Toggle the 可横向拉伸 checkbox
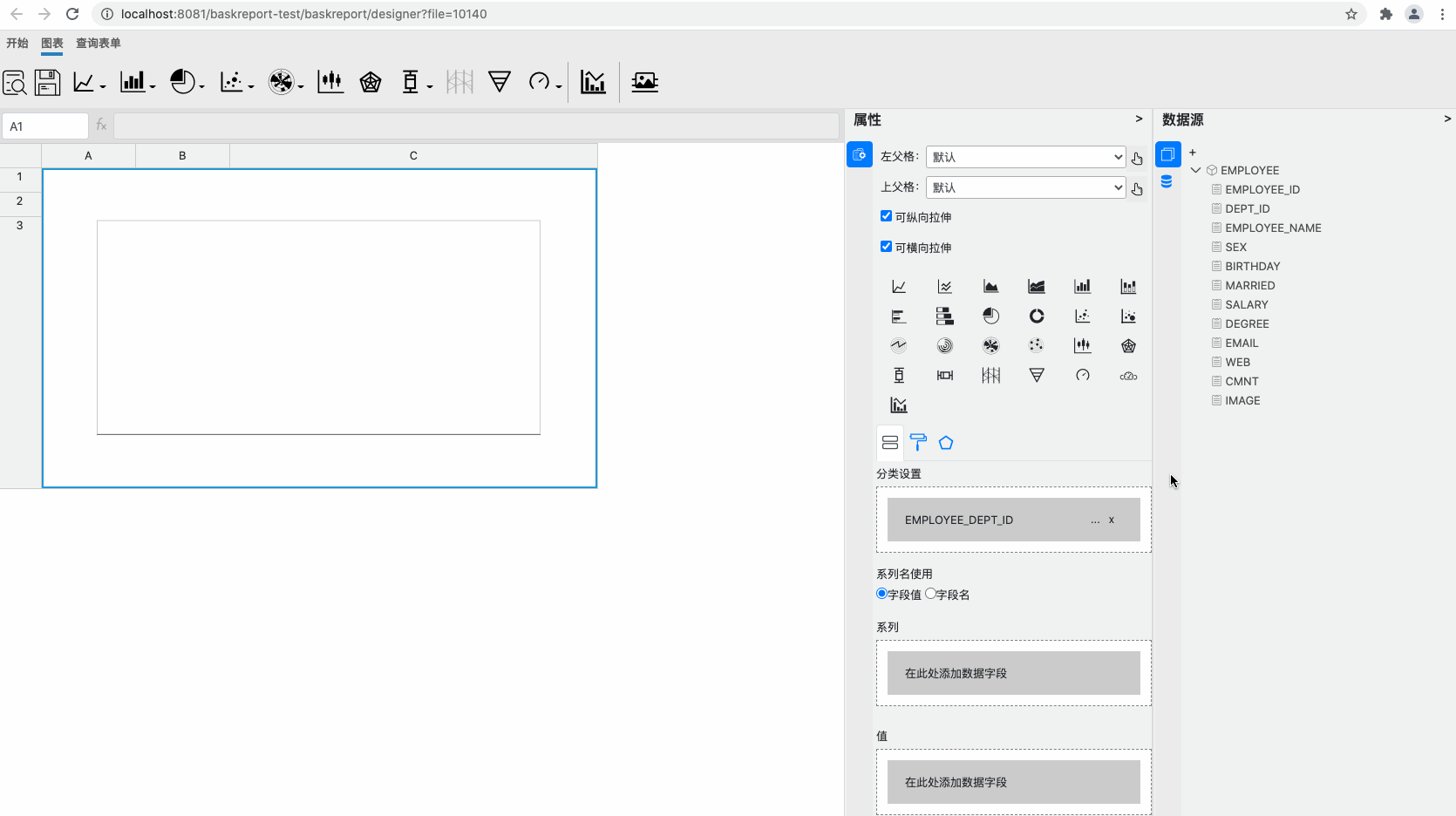1456x816 pixels. point(886,247)
